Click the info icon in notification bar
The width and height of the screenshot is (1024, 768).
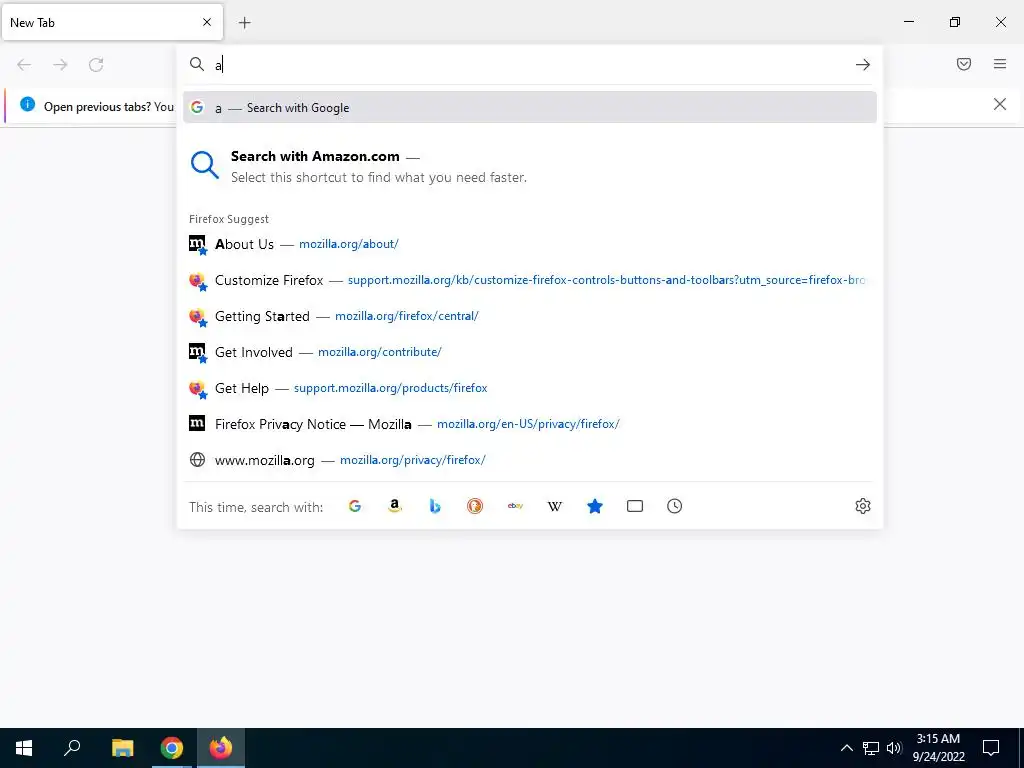[27, 104]
